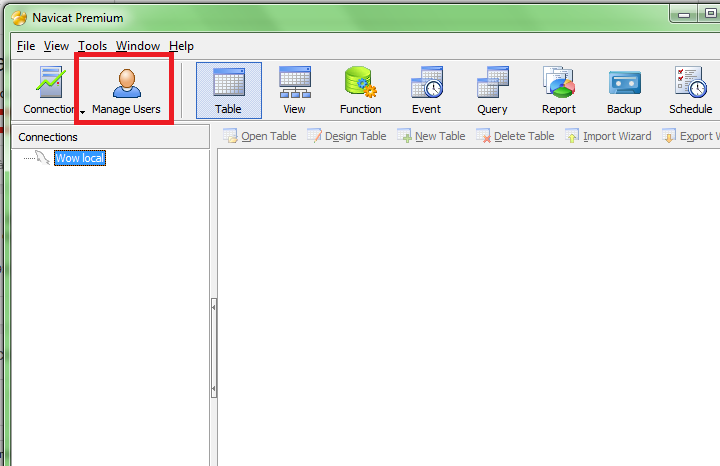Expand the Connection dropdown arrow

coord(82,112)
